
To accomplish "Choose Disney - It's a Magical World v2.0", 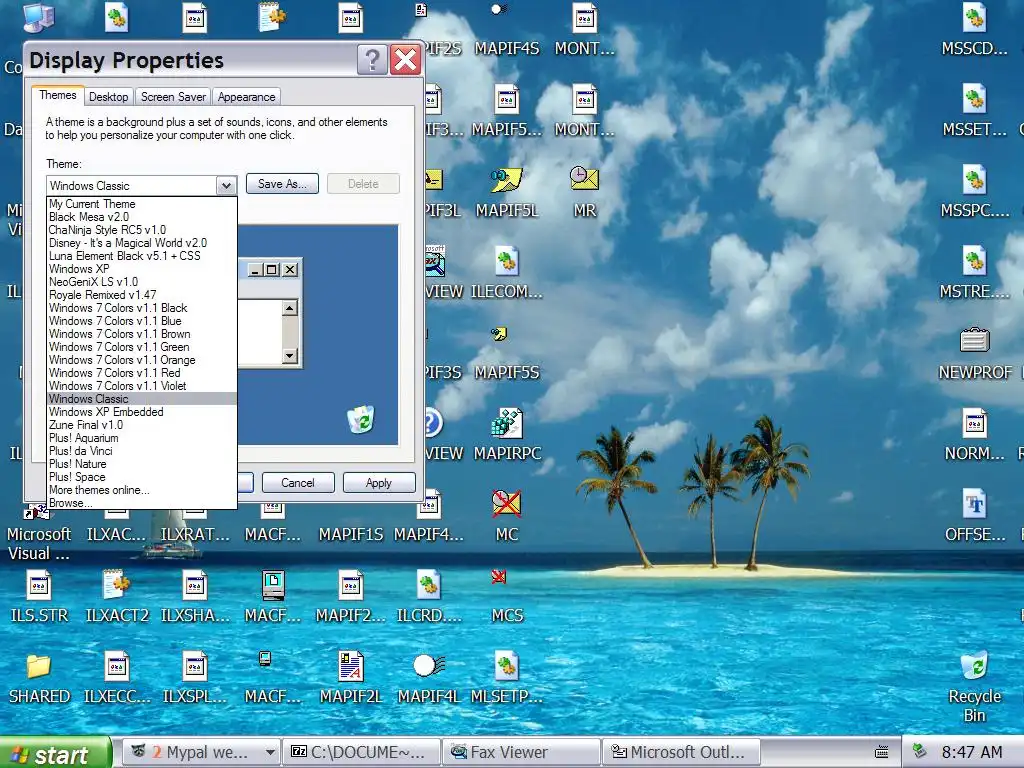I will (x=142, y=243).
